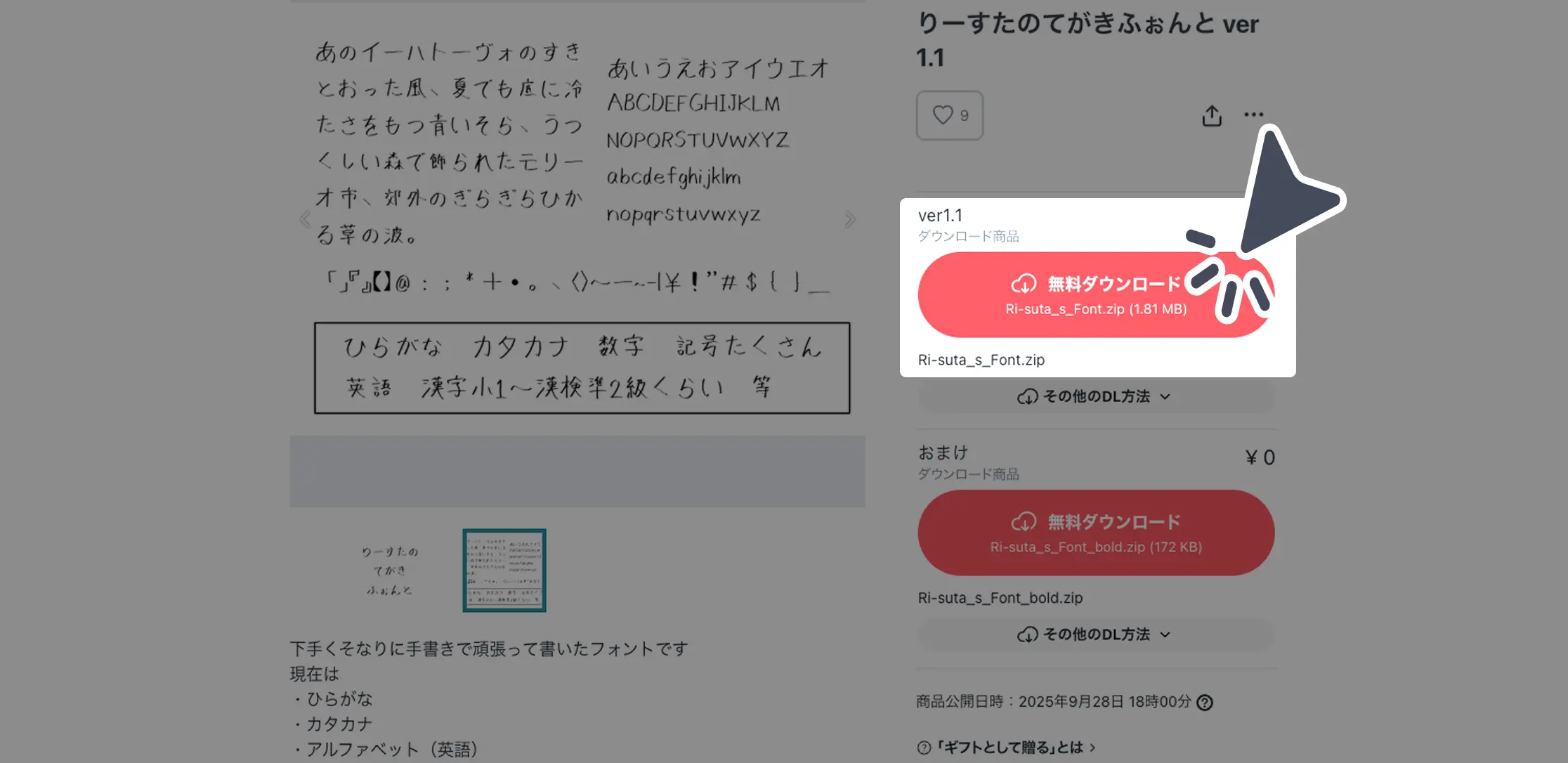The width and height of the screenshot is (1568, 763).
Task: Show the next preview image with right arrow
Action: 850,219
